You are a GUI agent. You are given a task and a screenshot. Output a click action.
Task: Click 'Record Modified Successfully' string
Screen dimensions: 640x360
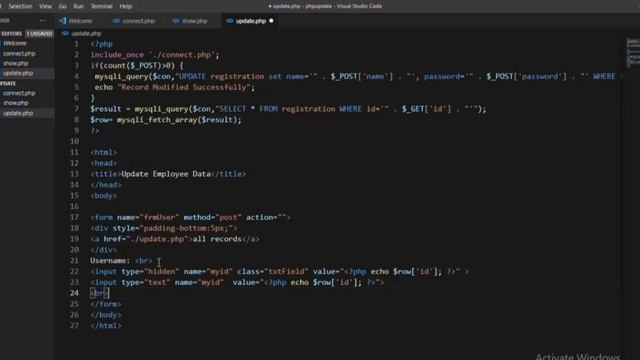184,87
